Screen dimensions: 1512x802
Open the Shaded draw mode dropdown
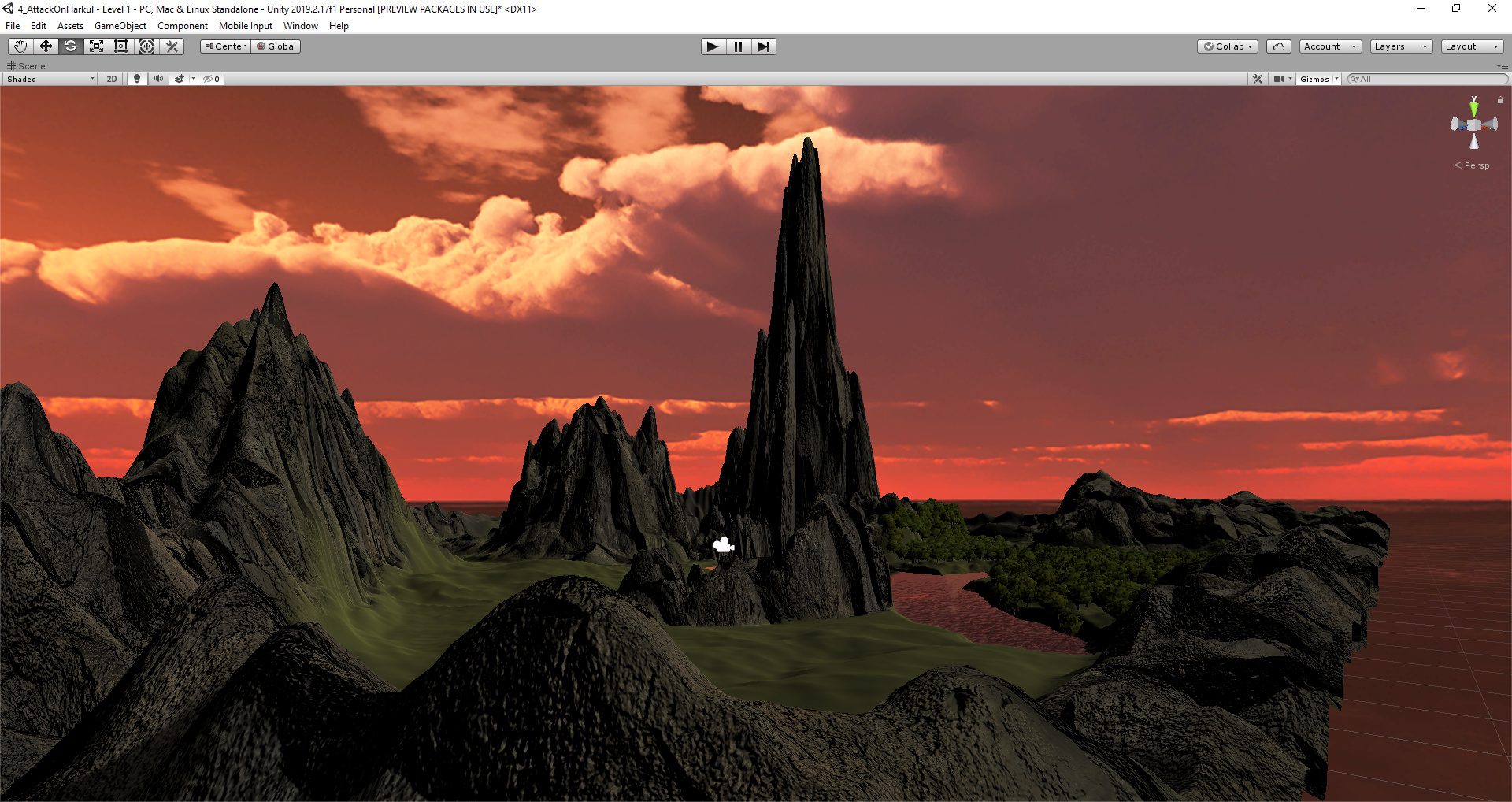click(x=50, y=79)
